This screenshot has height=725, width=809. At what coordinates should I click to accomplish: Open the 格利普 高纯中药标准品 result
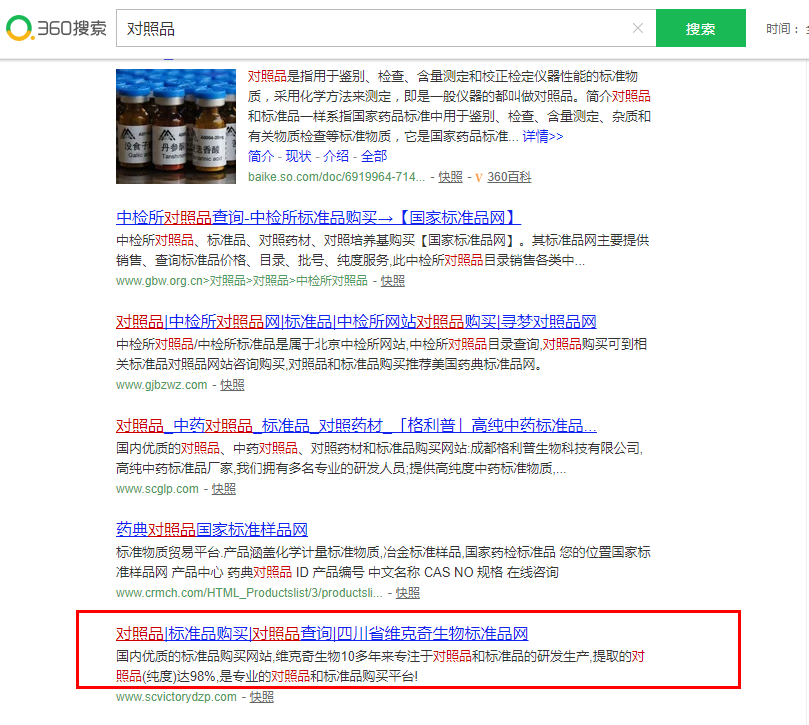click(x=356, y=426)
